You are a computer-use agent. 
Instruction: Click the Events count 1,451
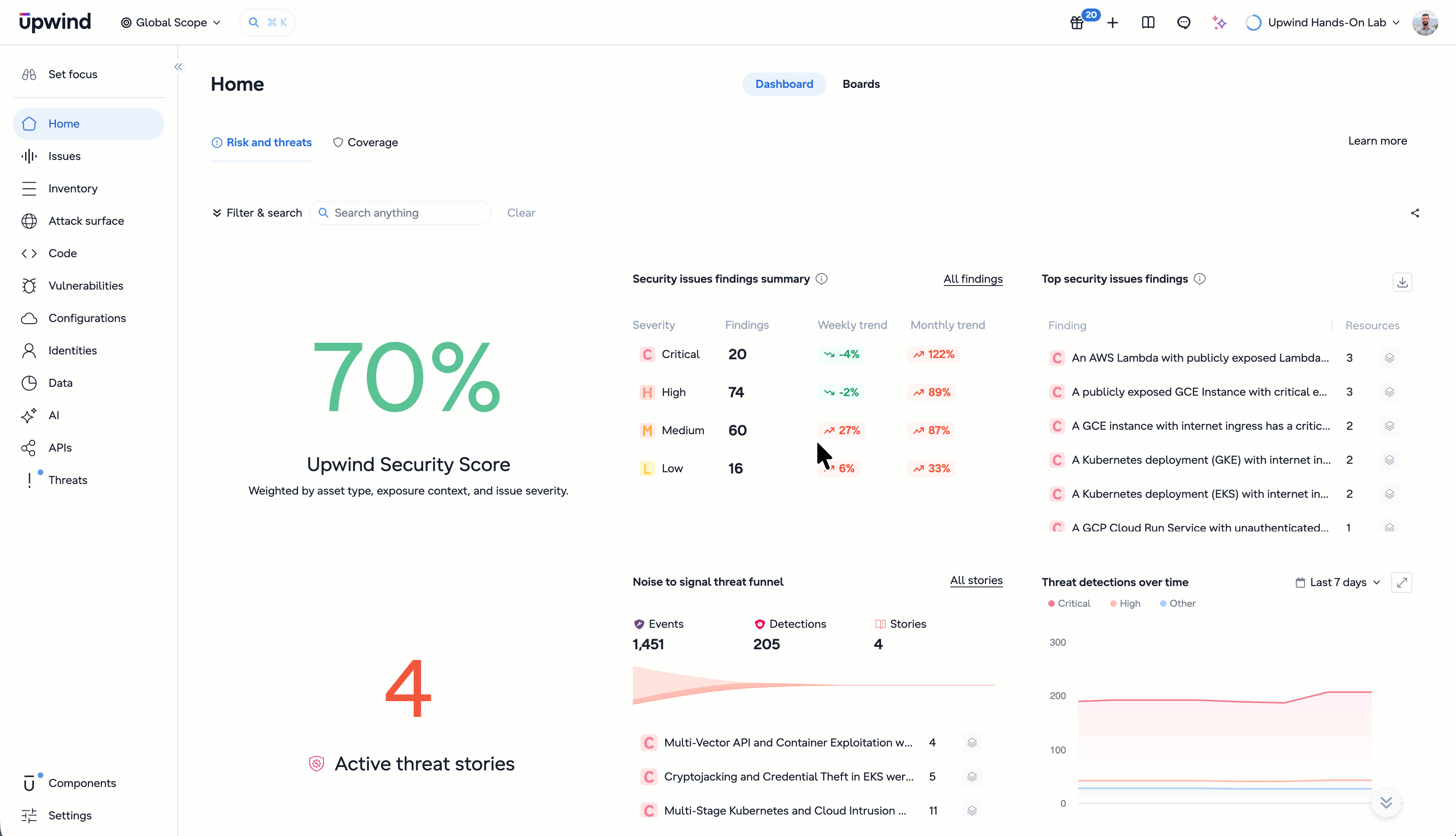[x=648, y=644]
